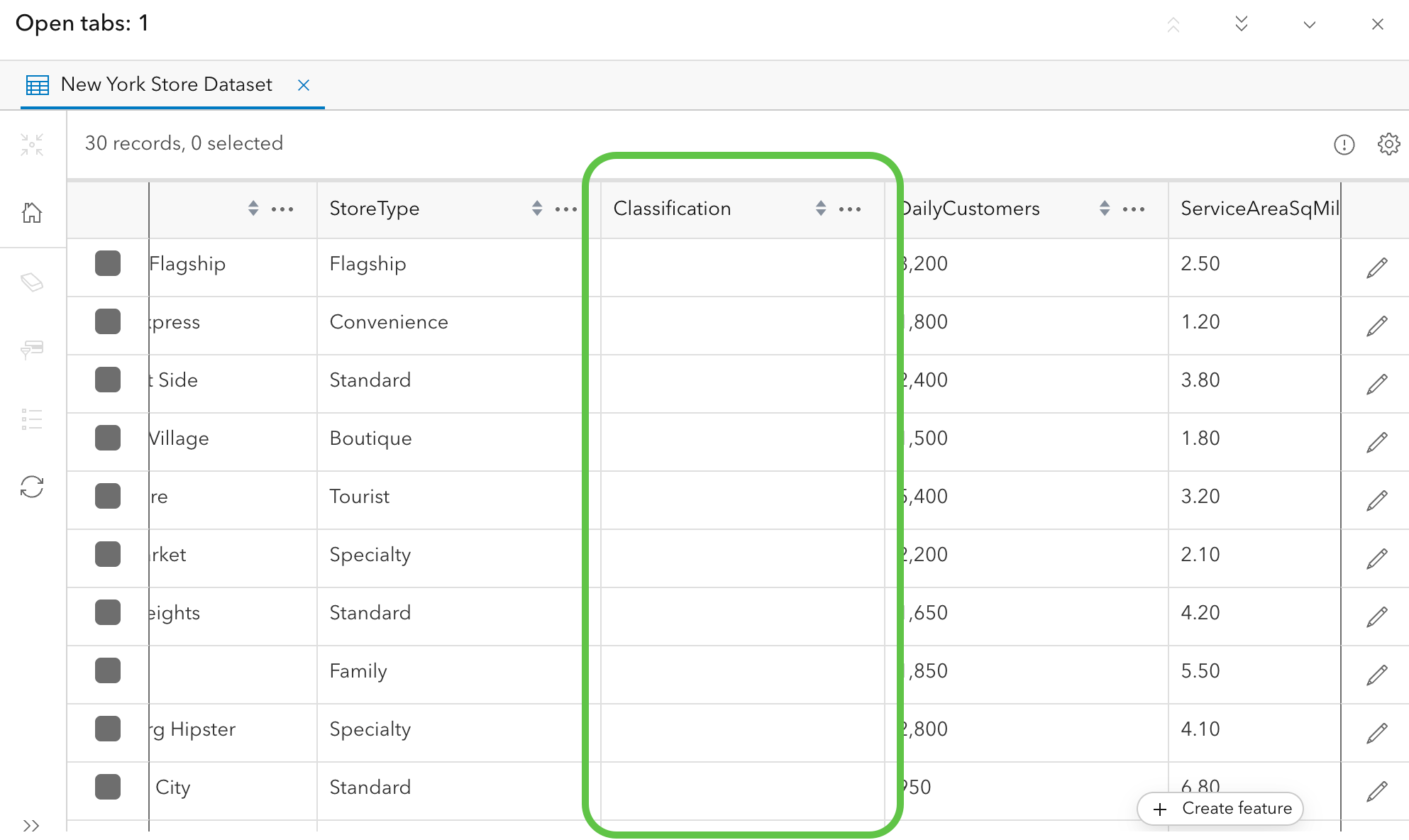Open Classification column options menu

click(849, 209)
